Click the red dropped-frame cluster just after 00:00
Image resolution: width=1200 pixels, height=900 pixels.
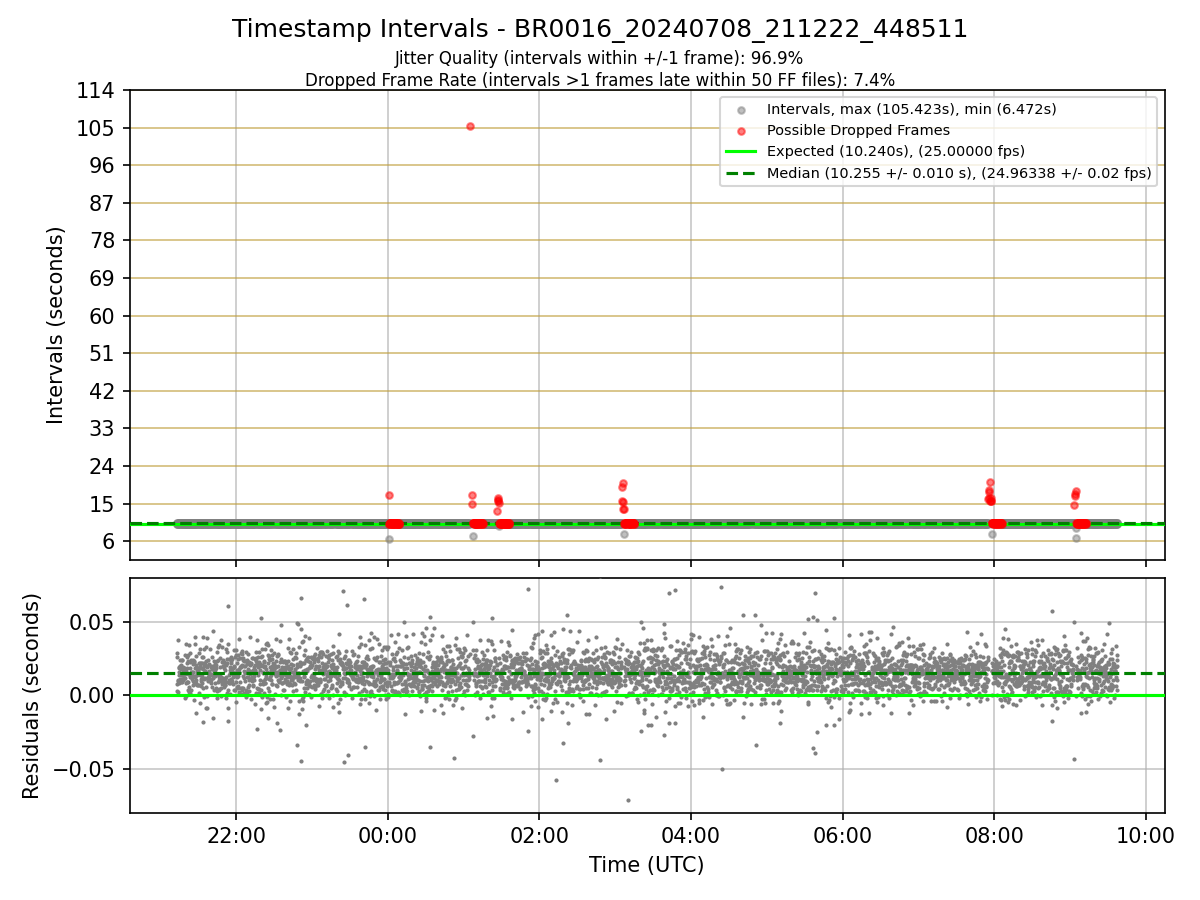click(394, 524)
